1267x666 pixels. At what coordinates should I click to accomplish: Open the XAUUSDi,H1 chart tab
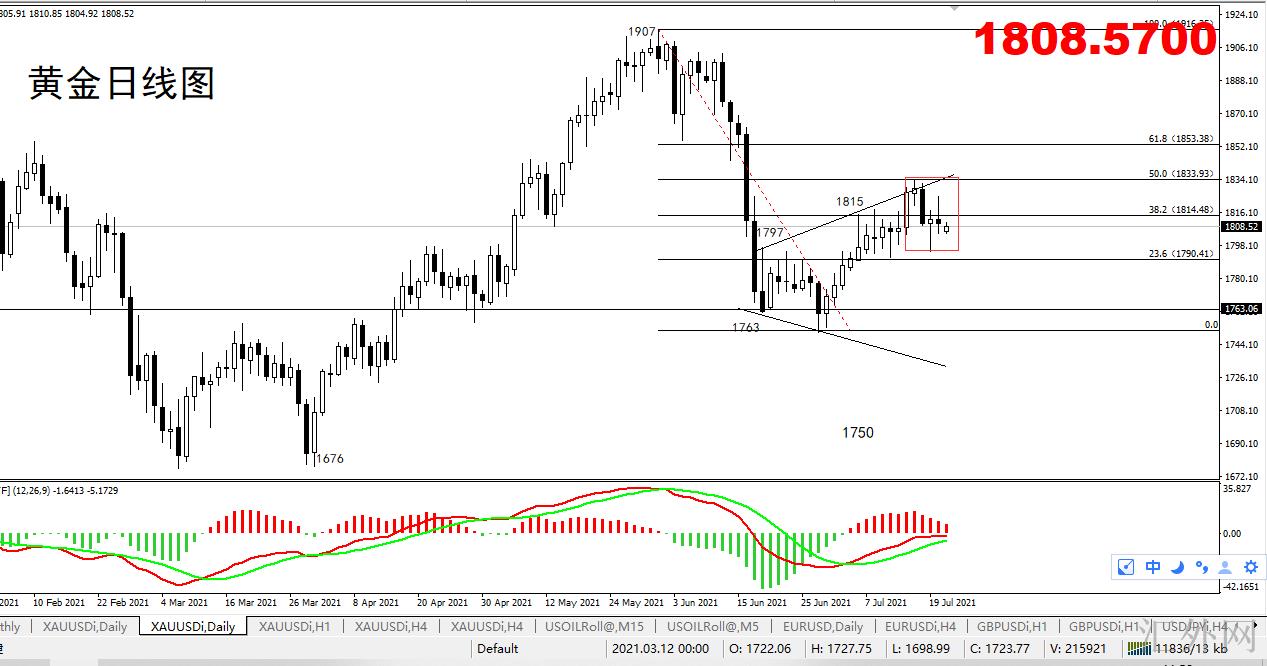pos(295,627)
